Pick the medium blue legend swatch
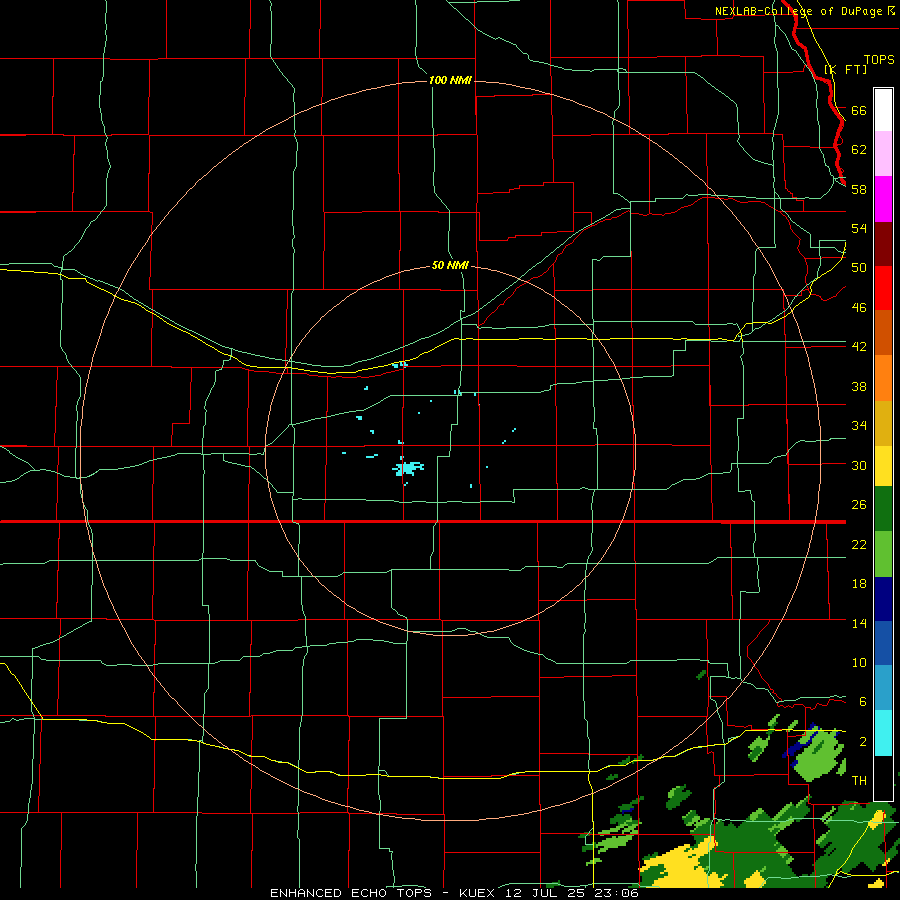This screenshot has height=900, width=900. pos(883,643)
